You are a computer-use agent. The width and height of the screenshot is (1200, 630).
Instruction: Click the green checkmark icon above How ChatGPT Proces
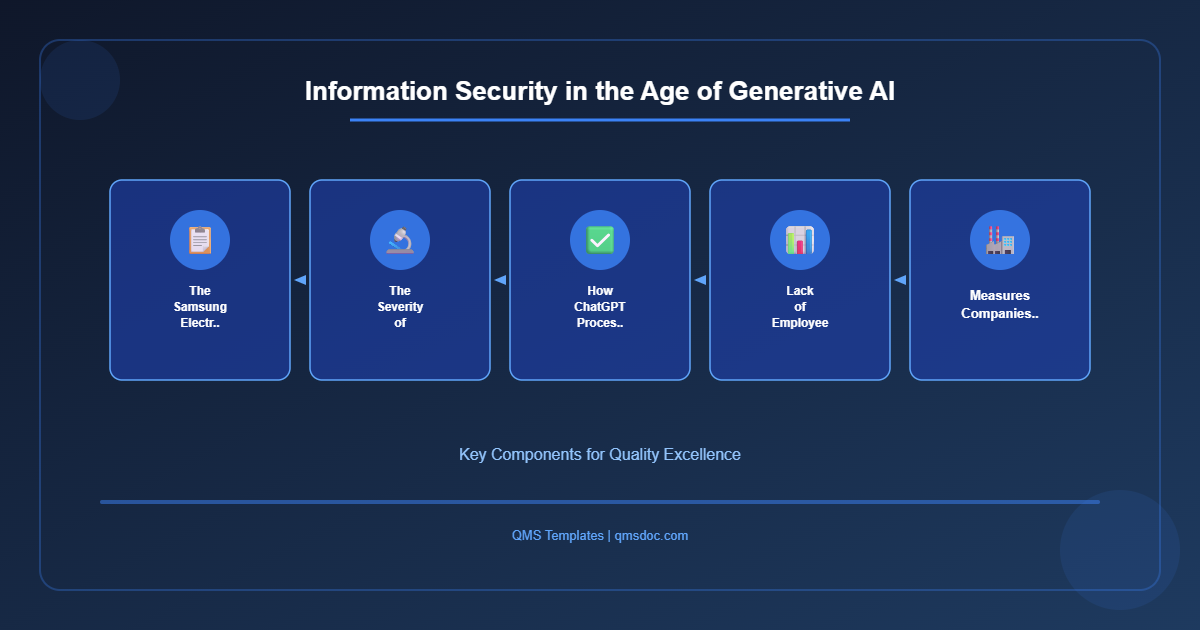(x=599, y=239)
